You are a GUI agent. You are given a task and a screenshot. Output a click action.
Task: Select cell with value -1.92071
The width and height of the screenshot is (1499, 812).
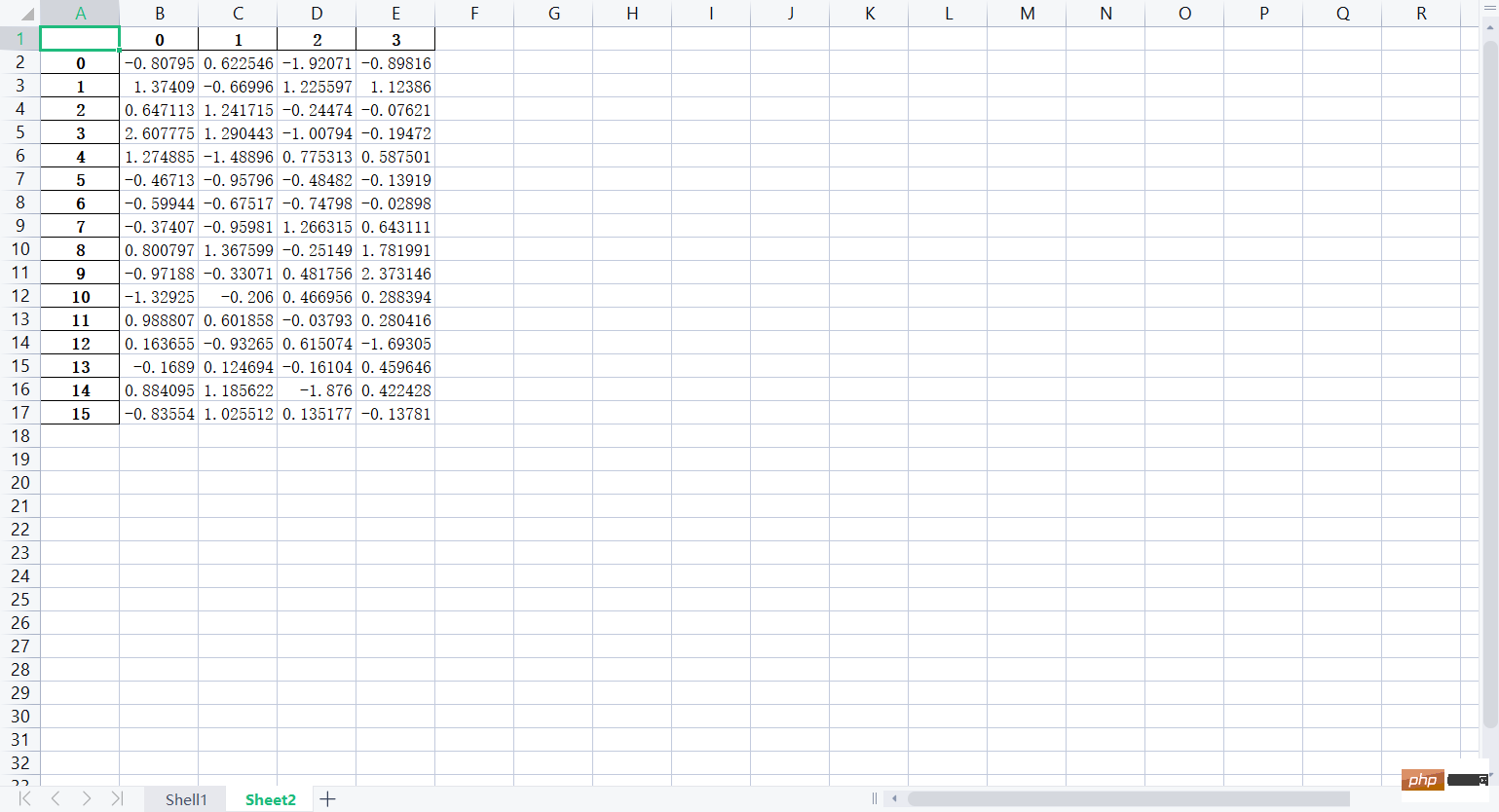pyautogui.click(x=318, y=63)
